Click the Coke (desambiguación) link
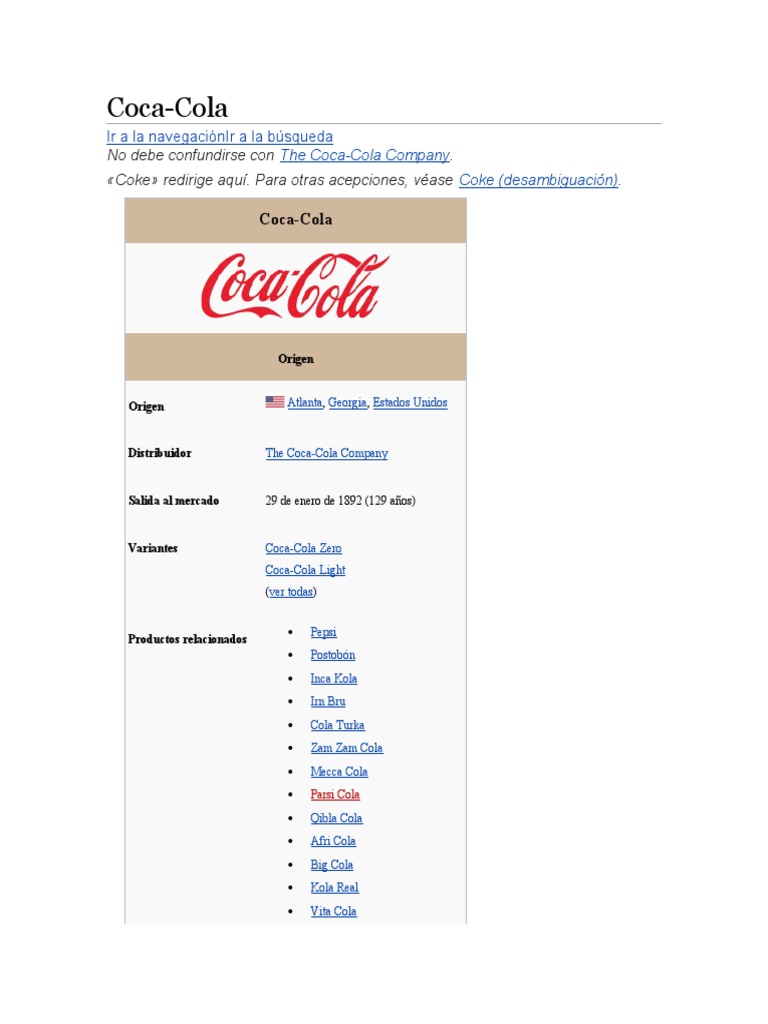 click(539, 180)
